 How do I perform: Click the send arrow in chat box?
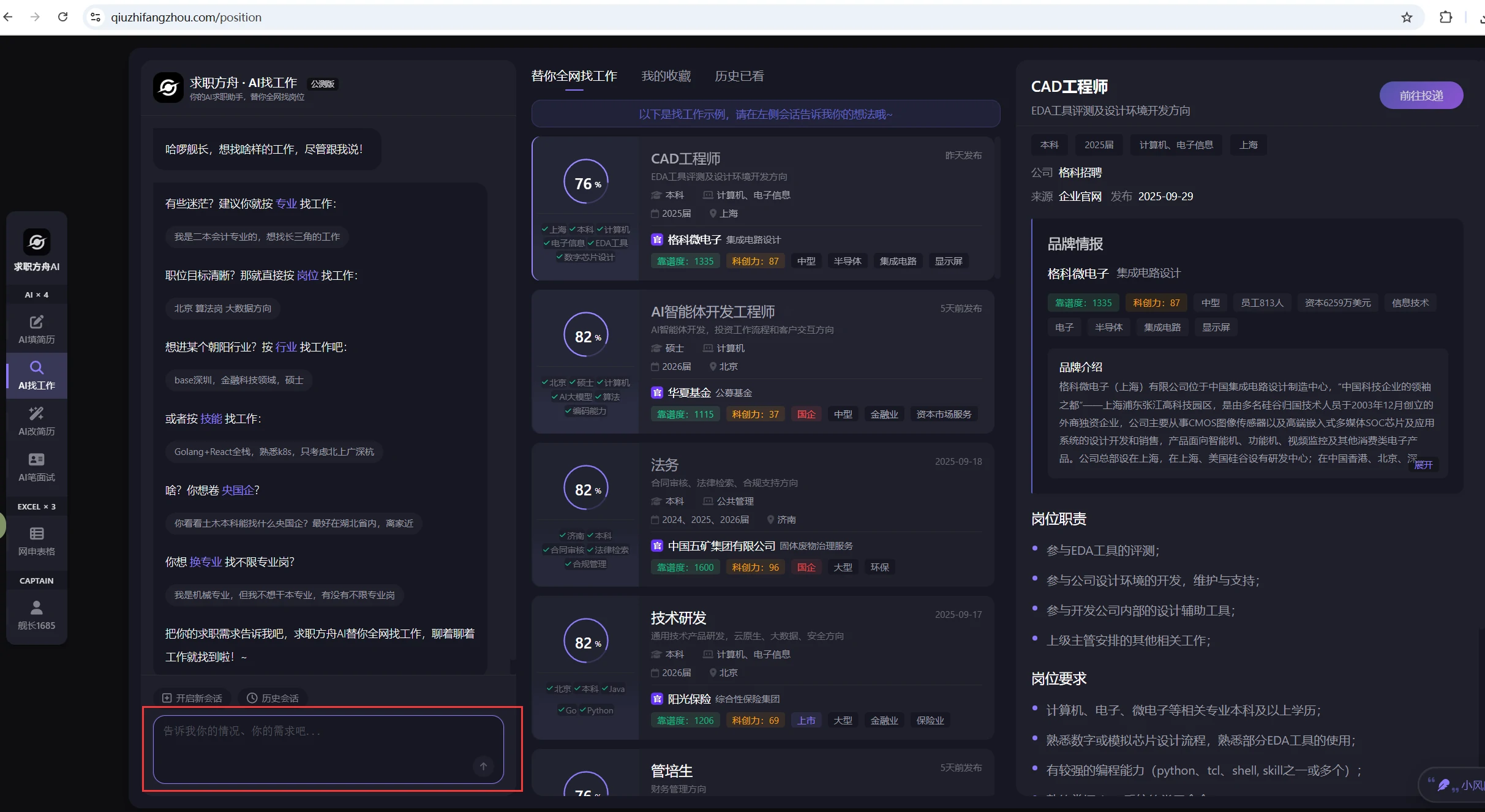483,766
